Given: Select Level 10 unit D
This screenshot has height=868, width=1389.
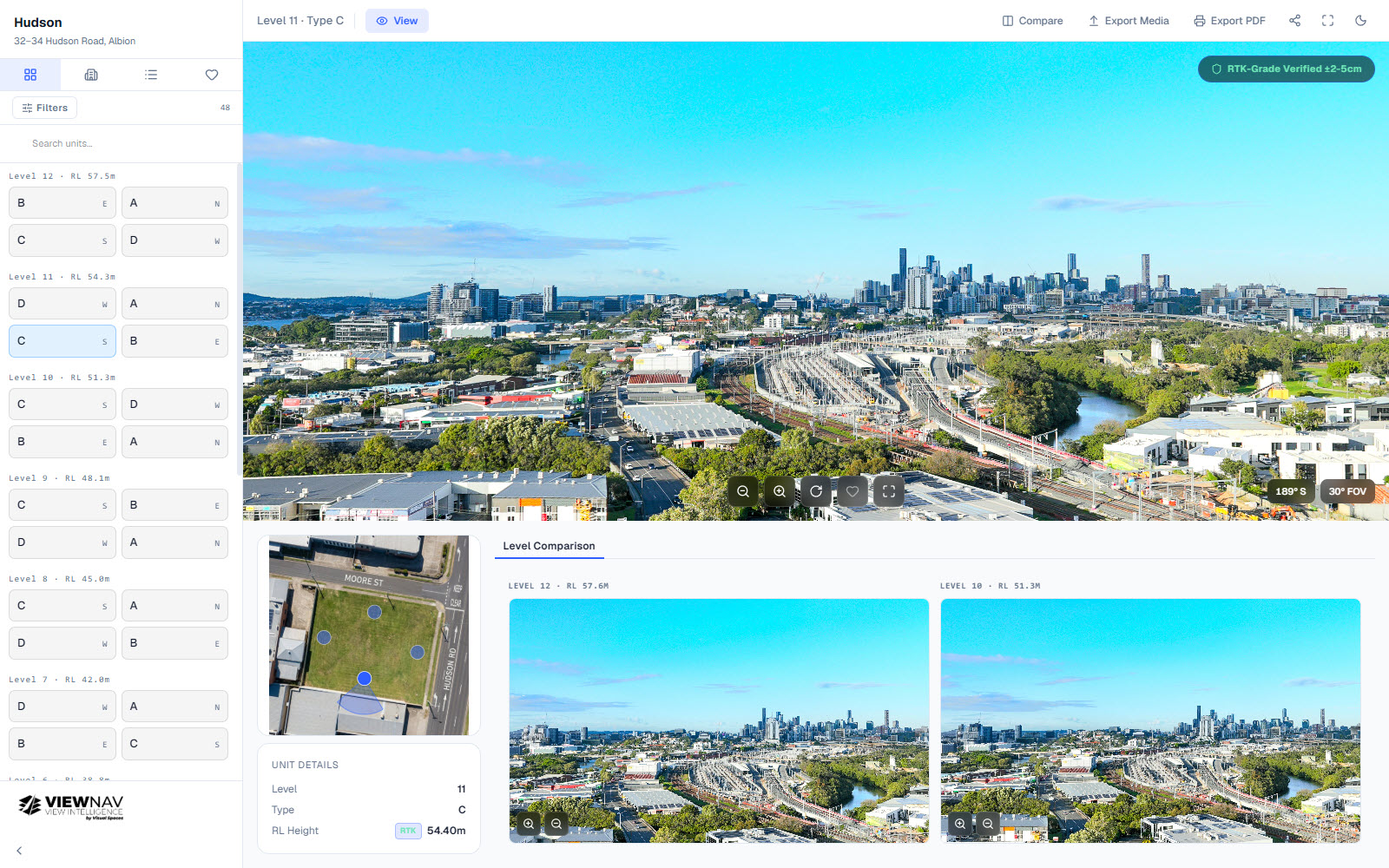Looking at the screenshot, I should coord(174,404).
